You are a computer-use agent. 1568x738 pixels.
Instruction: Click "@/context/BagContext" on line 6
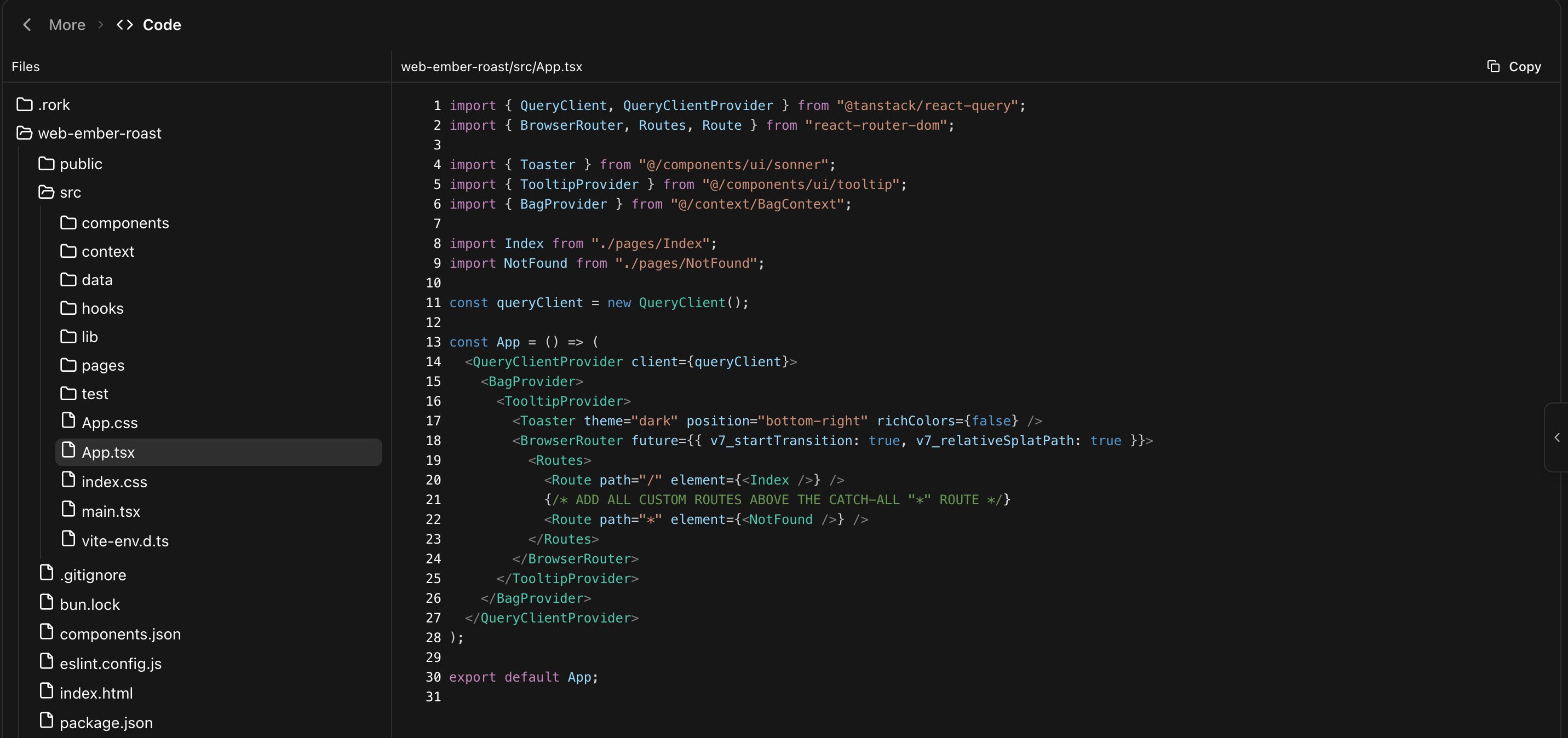coord(757,204)
